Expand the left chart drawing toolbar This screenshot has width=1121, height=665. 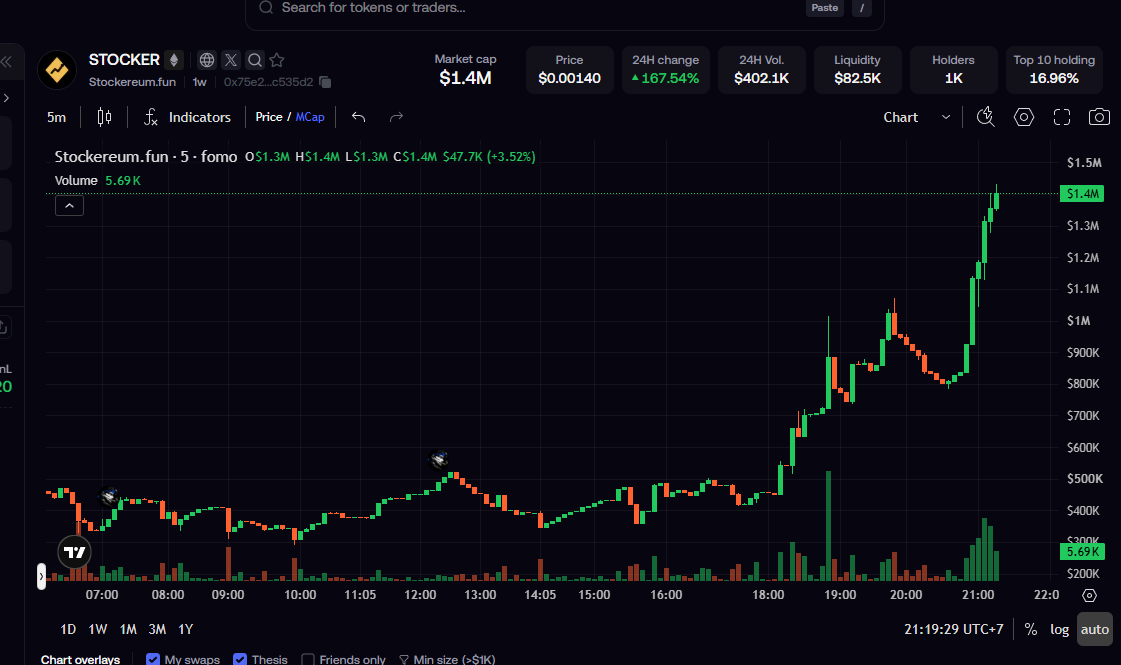coord(41,576)
